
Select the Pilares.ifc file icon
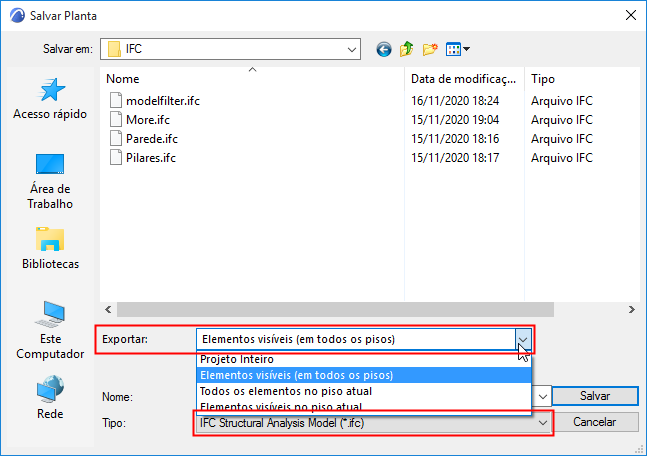click(x=116, y=157)
